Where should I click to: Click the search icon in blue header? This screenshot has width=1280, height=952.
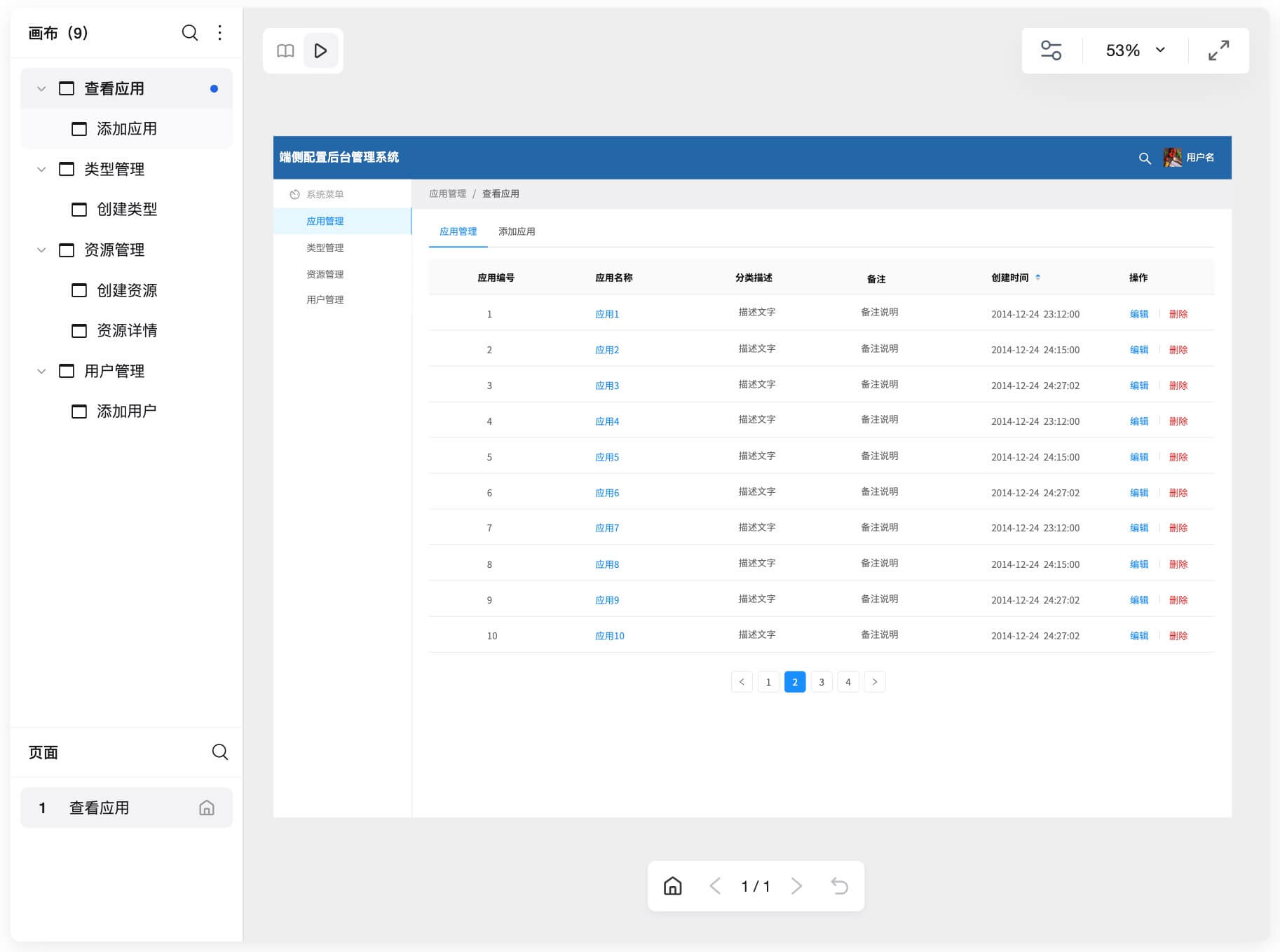coord(1145,158)
